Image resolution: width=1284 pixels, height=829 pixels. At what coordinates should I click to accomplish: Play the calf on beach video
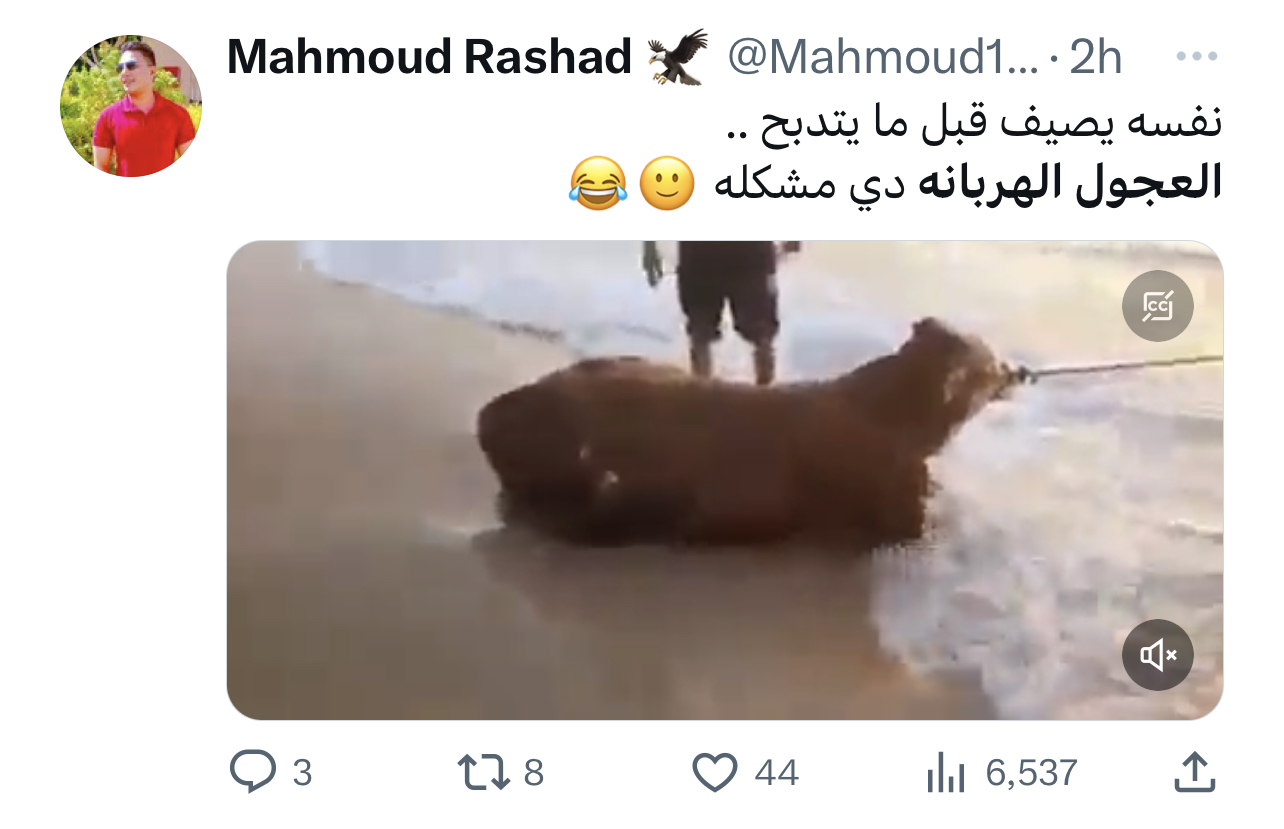pyautogui.click(x=725, y=480)
